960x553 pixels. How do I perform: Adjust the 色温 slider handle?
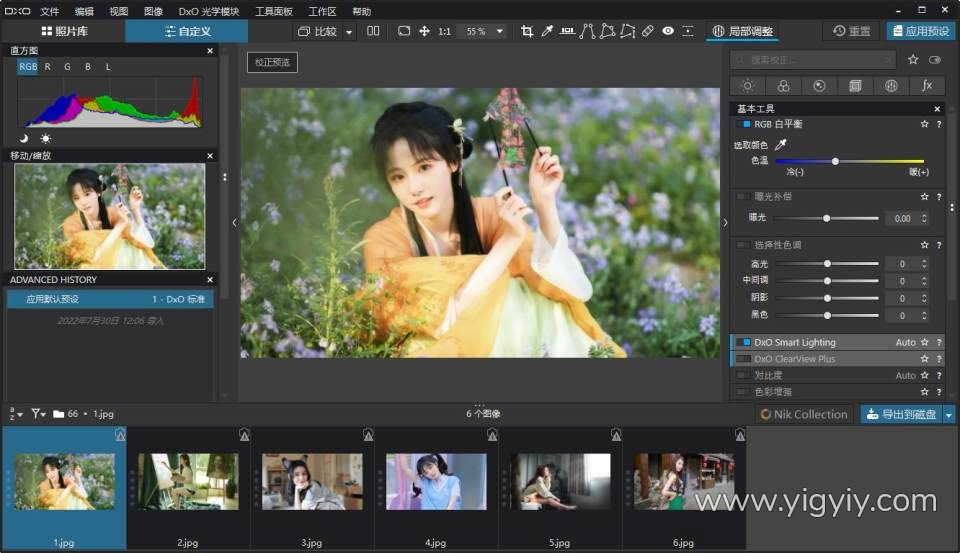coord(835,161)
